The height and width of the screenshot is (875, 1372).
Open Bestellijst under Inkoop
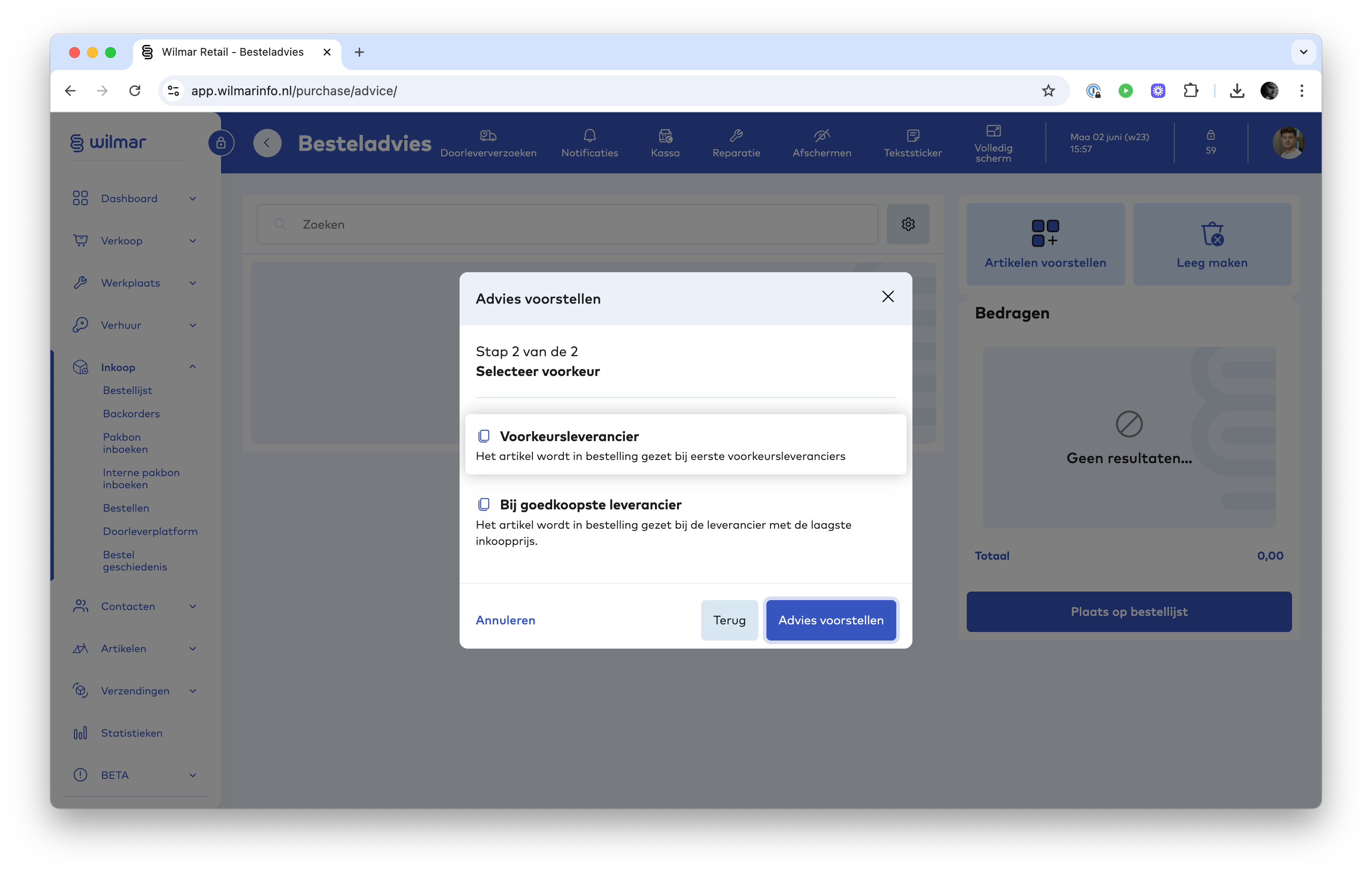[128, 390]
